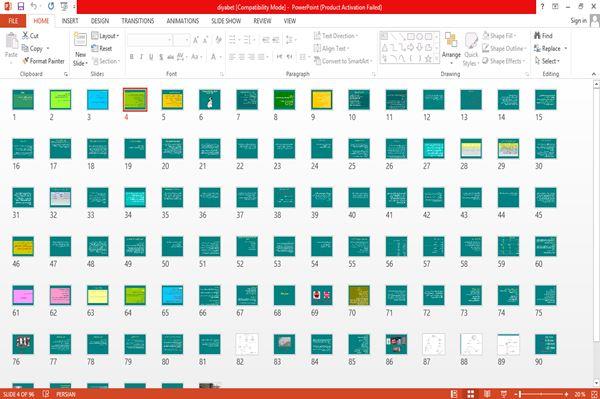The height and width of the screenshot is (399, 600).
Task: Toggle Italic formatting
Action: pos(141,57)
